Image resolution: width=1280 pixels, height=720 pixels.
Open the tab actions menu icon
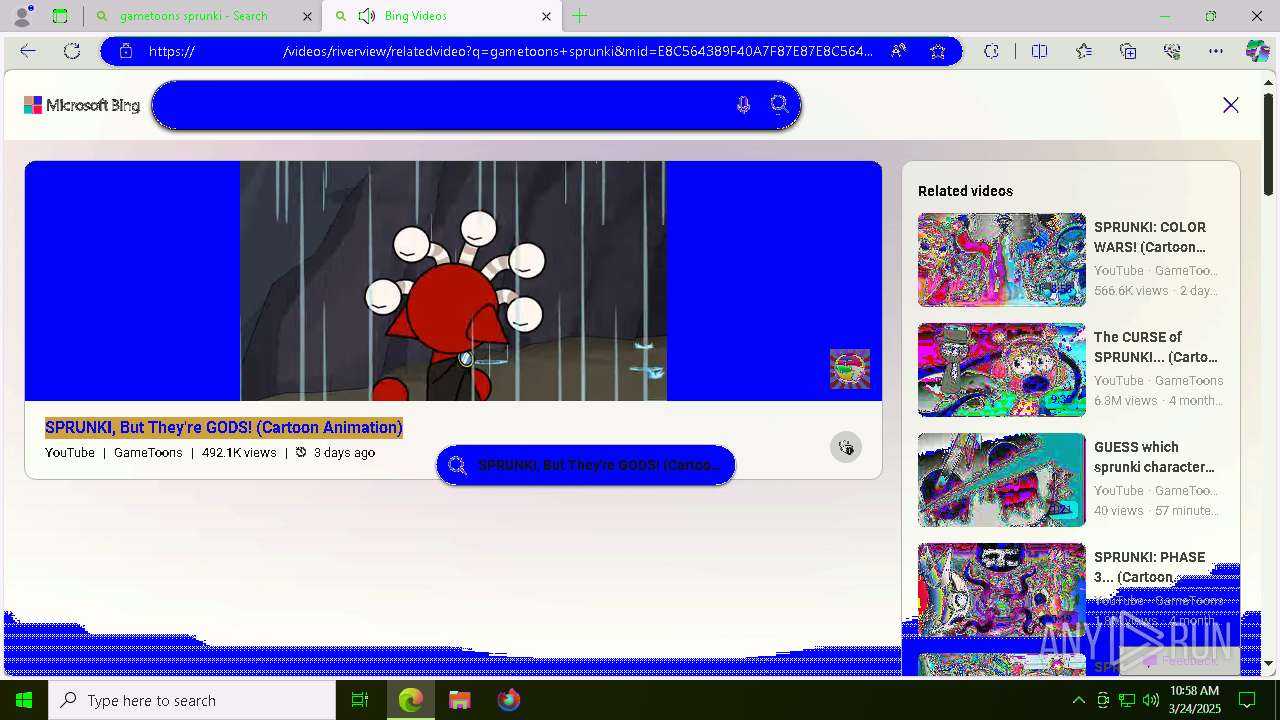(x=60, y=16)
